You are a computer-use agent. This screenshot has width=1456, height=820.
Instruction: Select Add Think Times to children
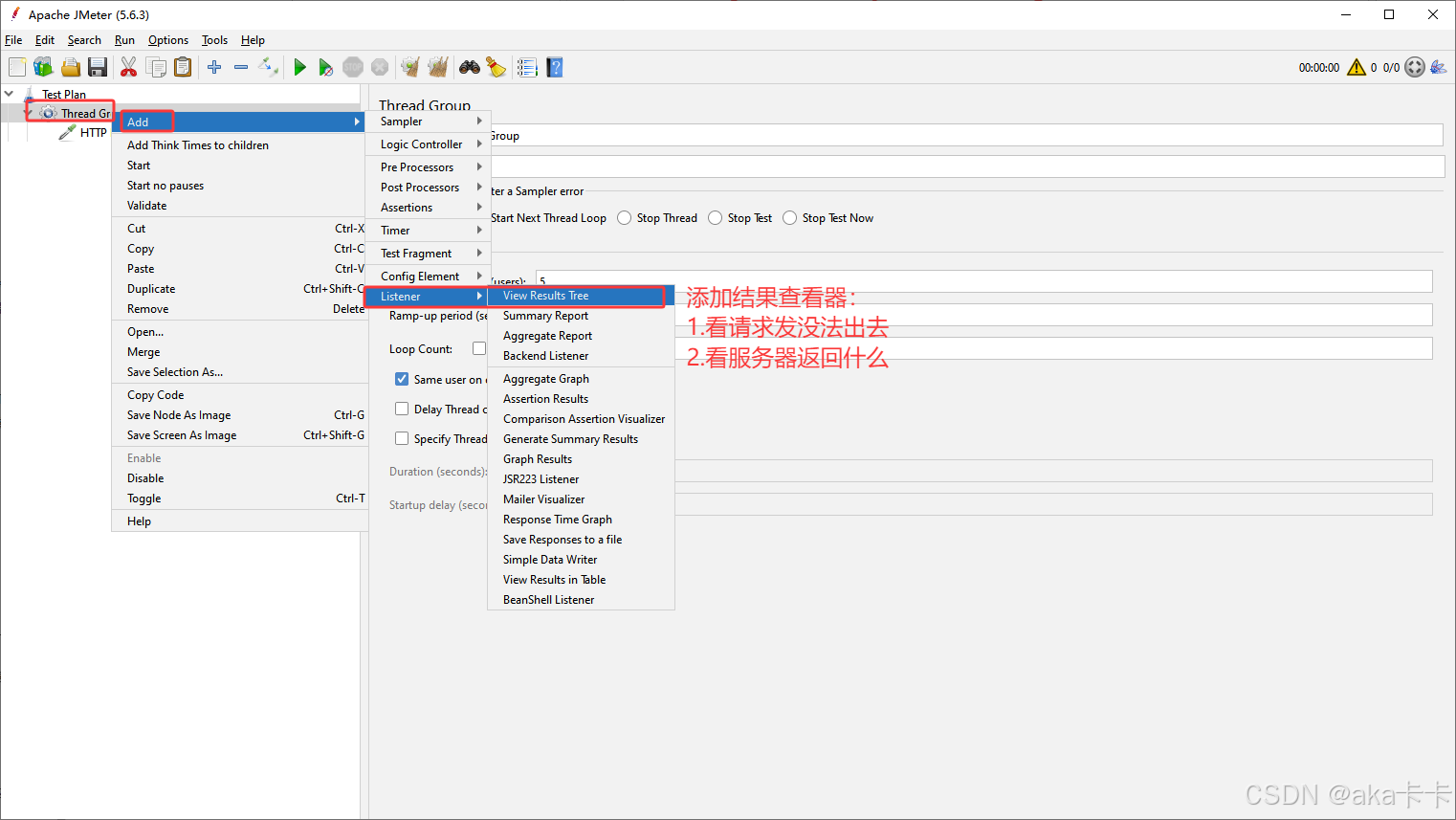tap(238, 145)
